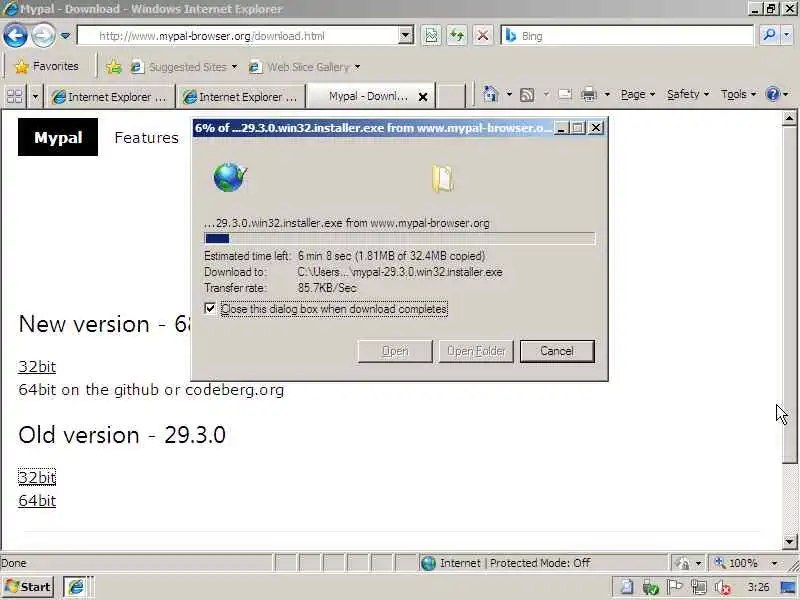Click the page scrollbar up arrow
Image resolution: width=800 pixels, height=600 pixels.
tap(789, 118)
